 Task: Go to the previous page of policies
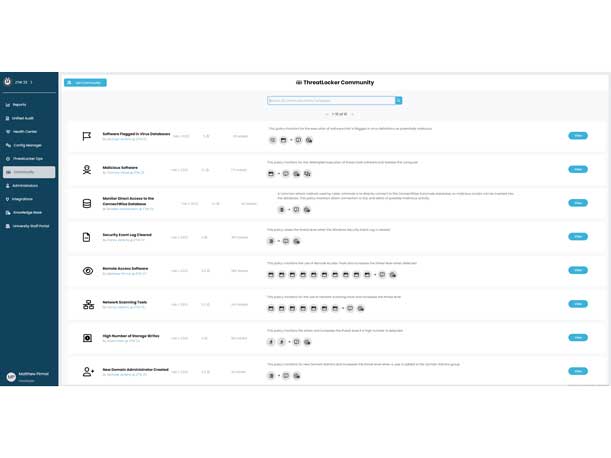pyautogui.click(x=326, y=114)
